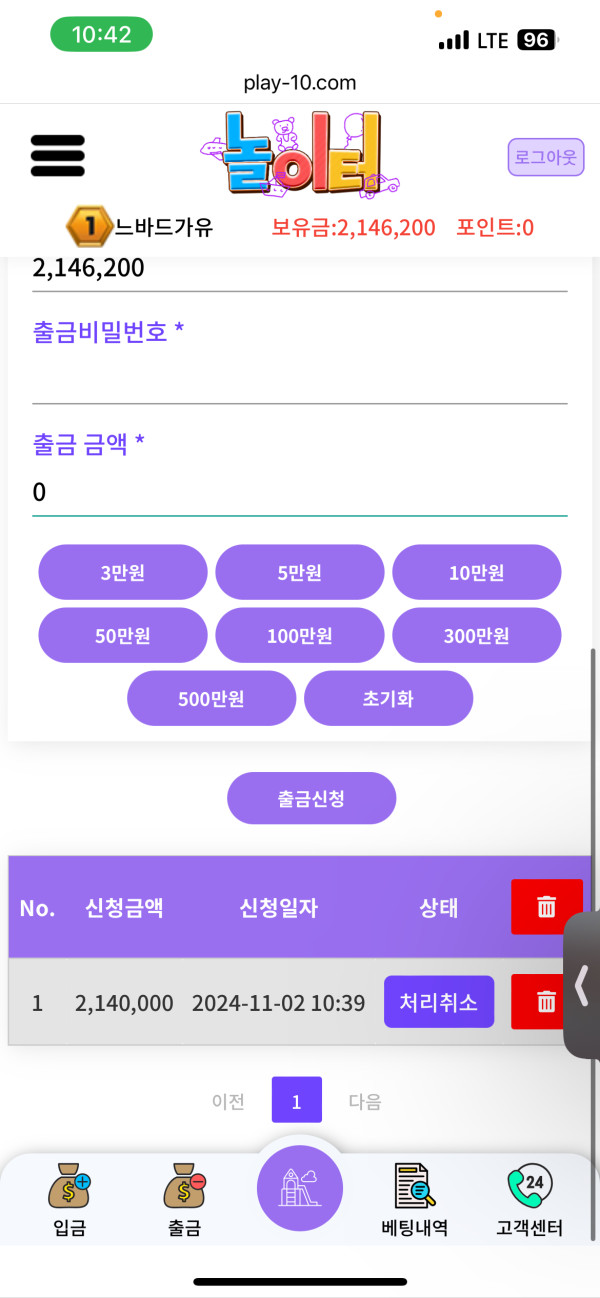Cancel request with 처리취소 button
The width and height of the screenshot is (600, 1298).
(x=439, y=1001)
